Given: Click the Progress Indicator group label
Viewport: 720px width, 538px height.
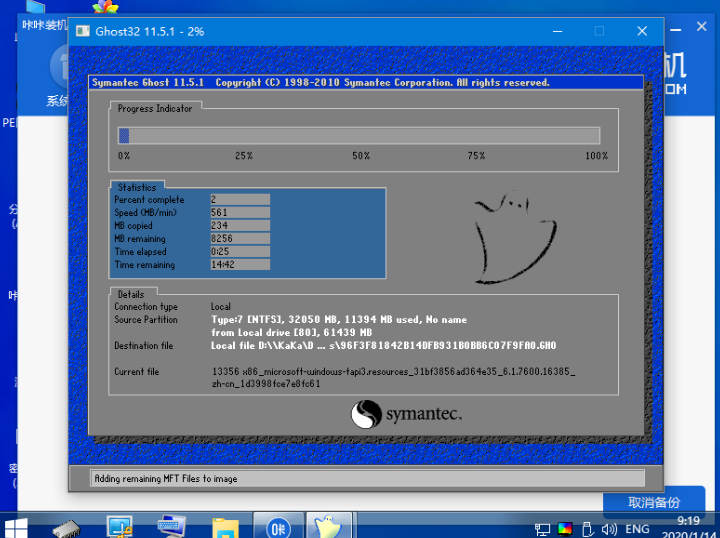Looking at the screenshot, I should point(155,108).
